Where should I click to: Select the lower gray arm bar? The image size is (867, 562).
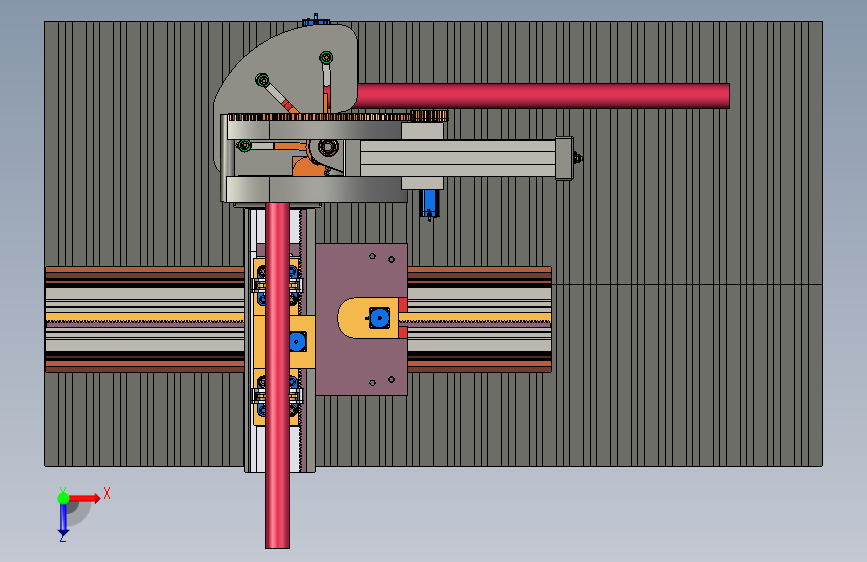pos(316,190)
